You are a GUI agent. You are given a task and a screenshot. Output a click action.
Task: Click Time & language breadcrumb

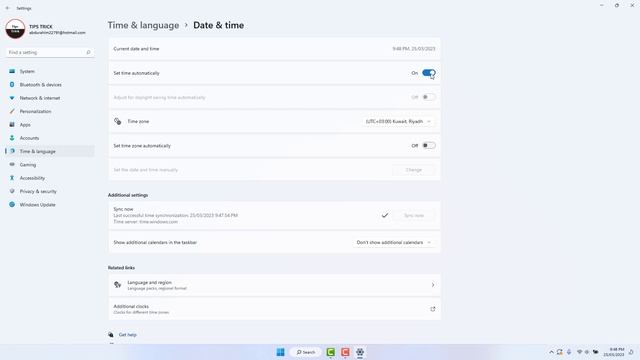[x=143, y=25]
